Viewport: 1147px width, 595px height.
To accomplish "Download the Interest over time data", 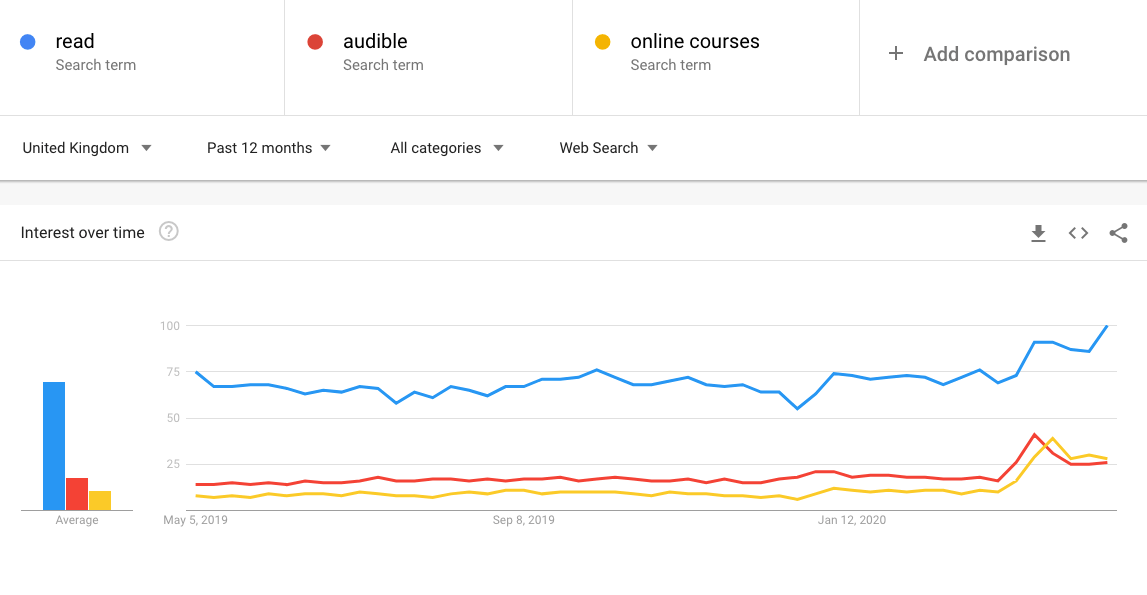I will tap(1038, 233).
